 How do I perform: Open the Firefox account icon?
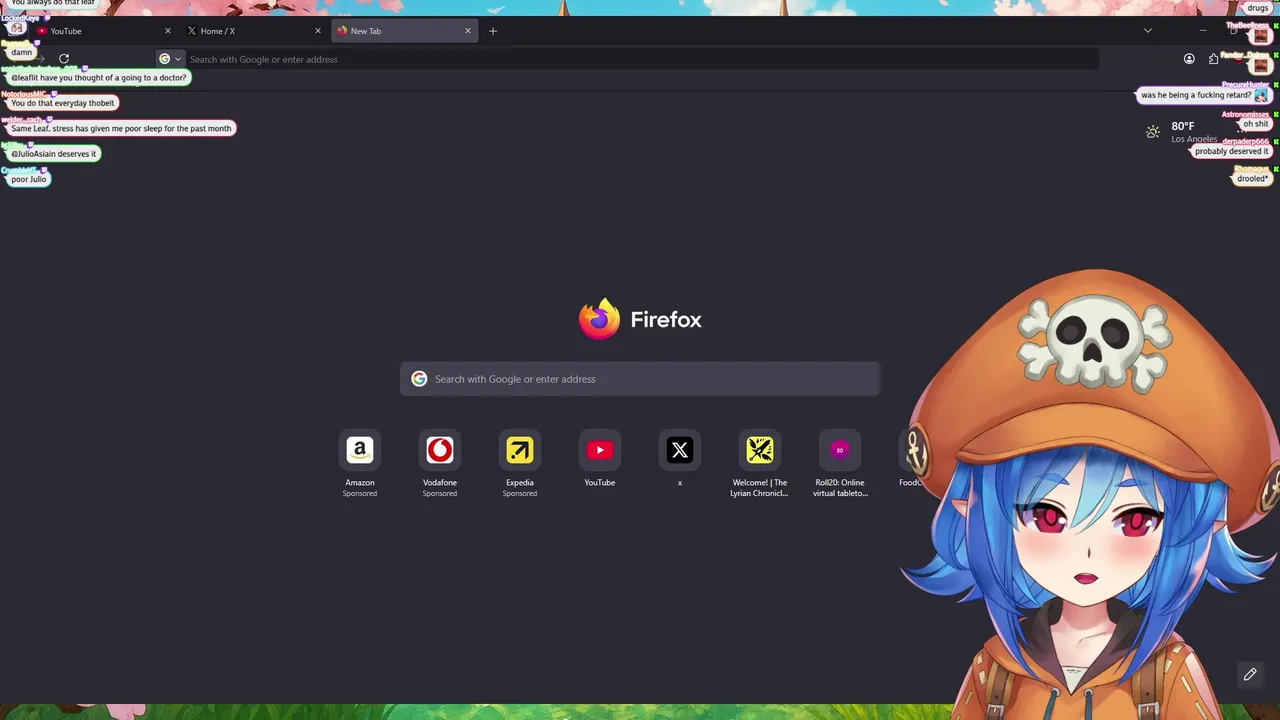click(x=1189, y=59)
